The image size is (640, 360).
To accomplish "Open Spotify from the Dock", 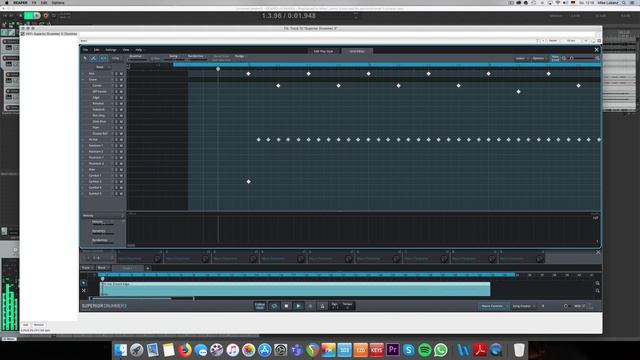I will (424, 350).
